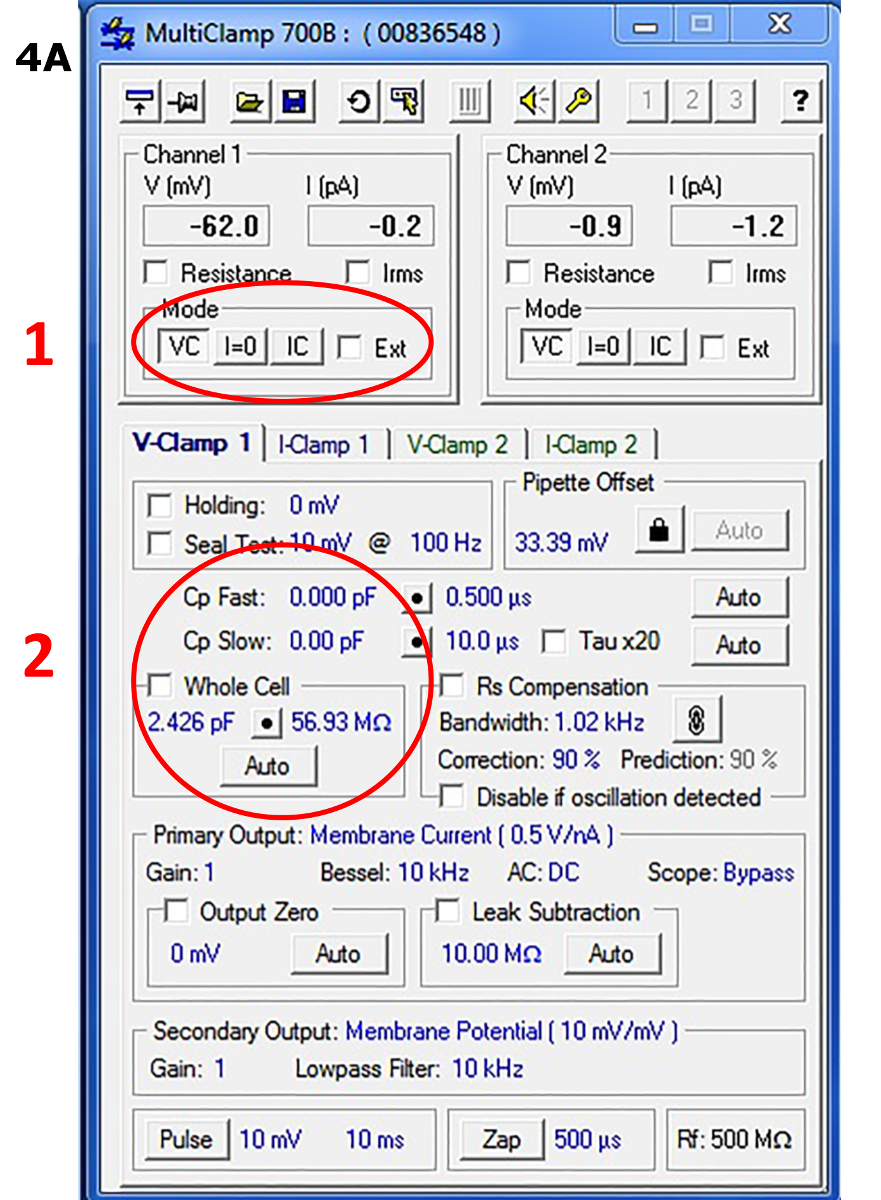
Task: Click the Zap button
Action: pyautogui.click(x=501, y=1139)
